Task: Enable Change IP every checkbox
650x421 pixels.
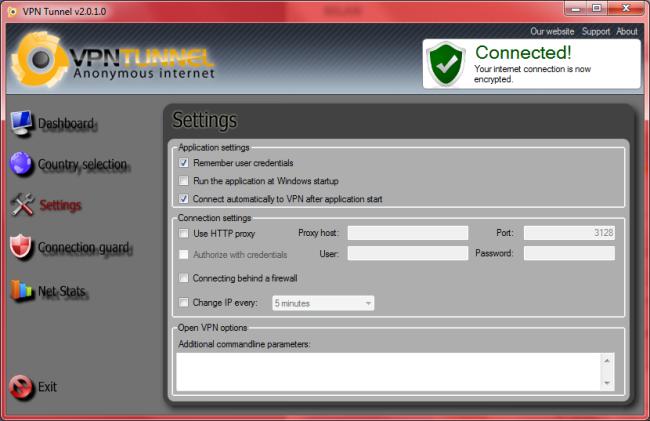Action: click(183, 302)
